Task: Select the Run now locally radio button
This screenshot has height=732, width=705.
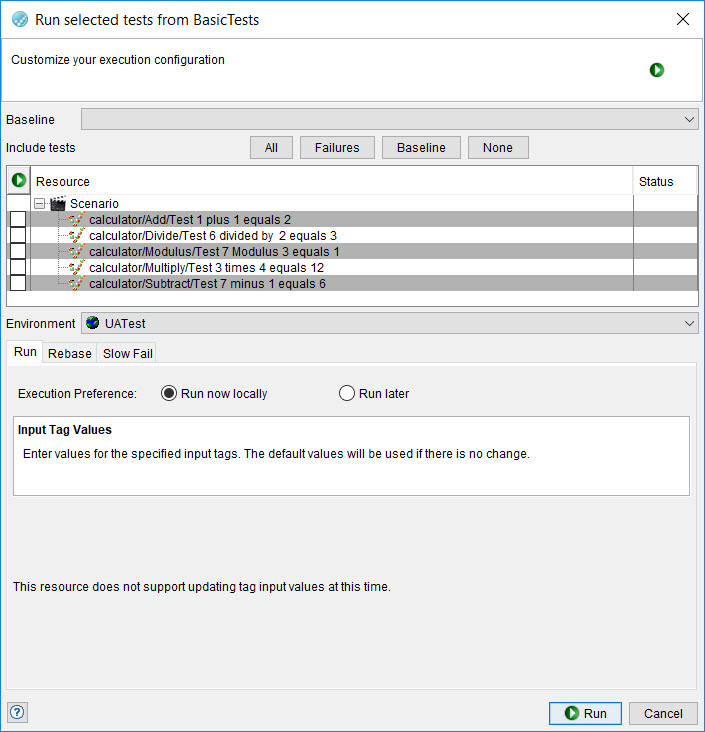Action: 169,393
